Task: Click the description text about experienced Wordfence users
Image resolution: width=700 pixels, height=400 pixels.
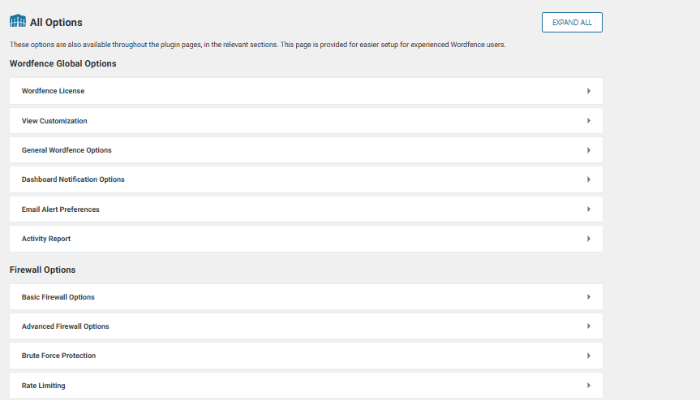Action: point(258,45)
